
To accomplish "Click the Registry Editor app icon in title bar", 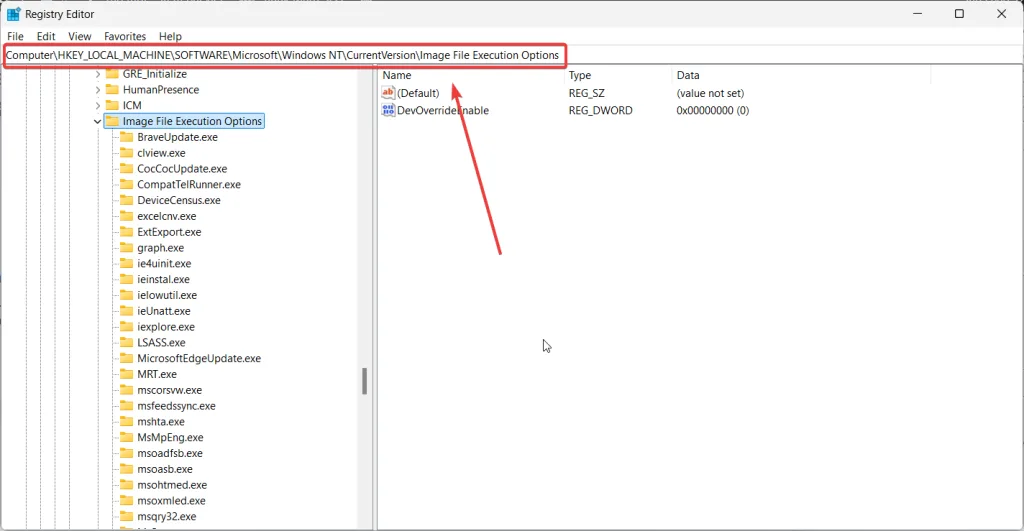I will pyautogui.click(x=13, y=14).
